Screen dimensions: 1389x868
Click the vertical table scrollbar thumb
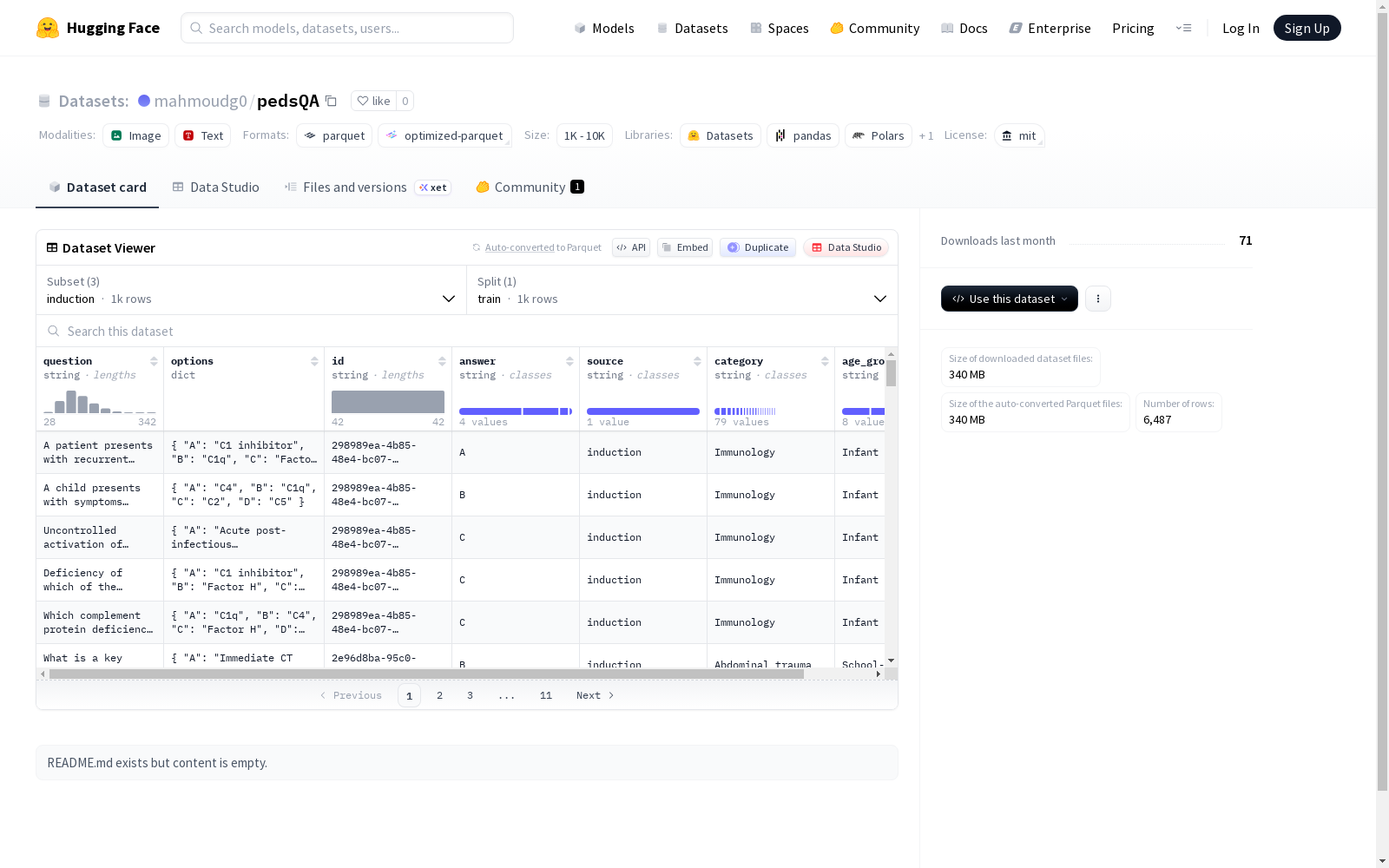891,373
